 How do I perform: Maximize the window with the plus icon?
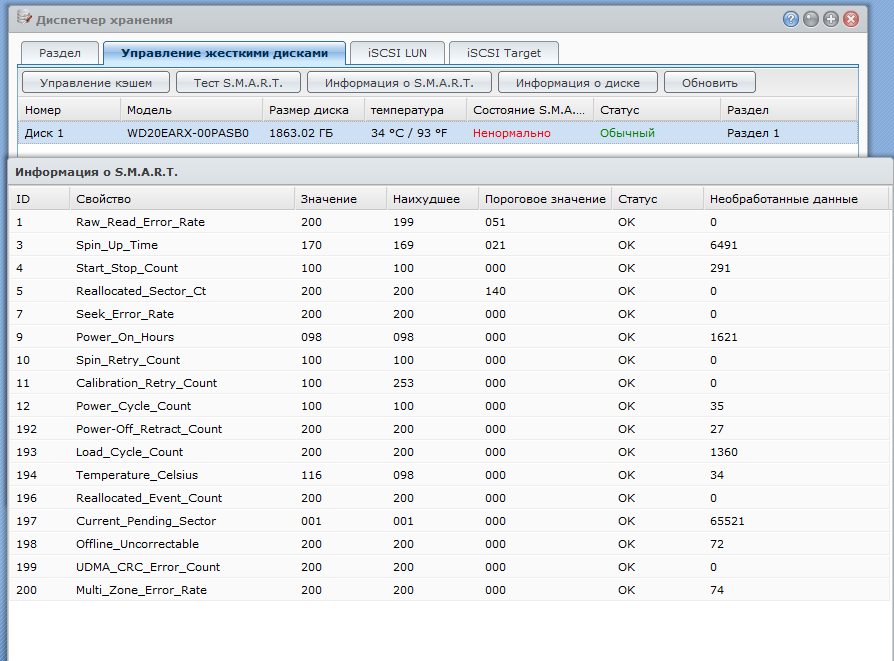pyautogui.click(x=831, y=19)
